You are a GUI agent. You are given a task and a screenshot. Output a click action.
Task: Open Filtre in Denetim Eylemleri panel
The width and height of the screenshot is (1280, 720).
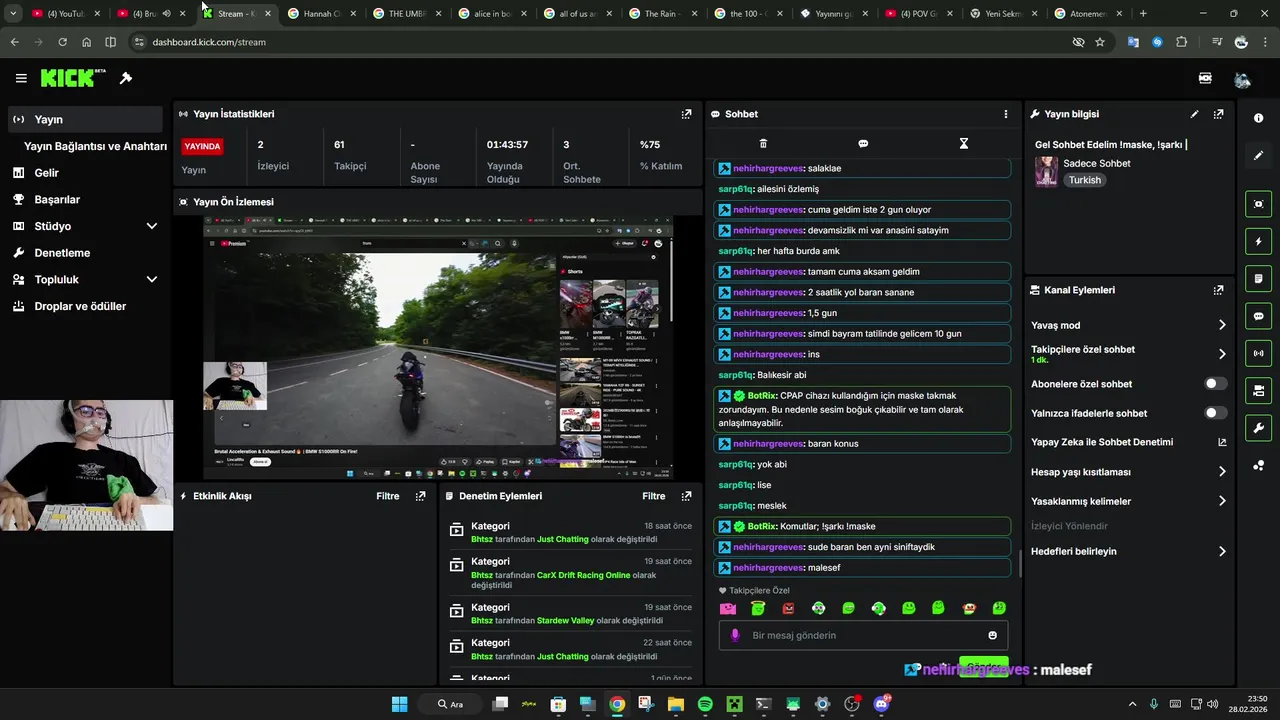click(654, 496)
